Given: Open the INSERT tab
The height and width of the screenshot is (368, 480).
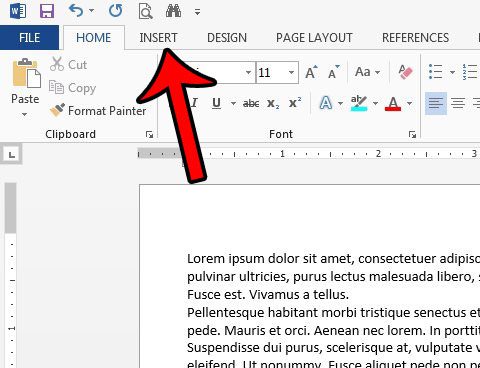Looking at the screenshot, I should (x=158, y=37).
